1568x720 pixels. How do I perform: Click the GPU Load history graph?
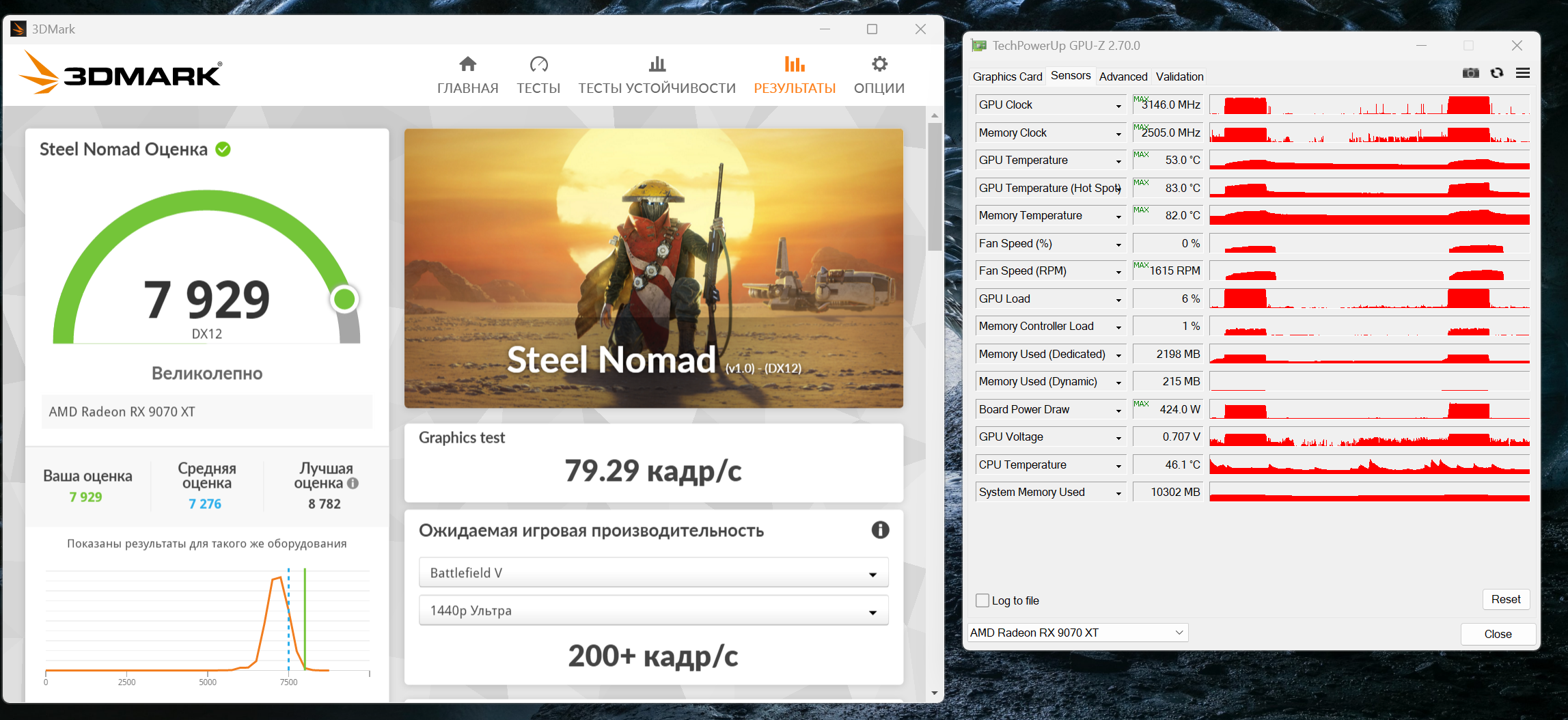pyautogui.click(x=1369, y=299)
